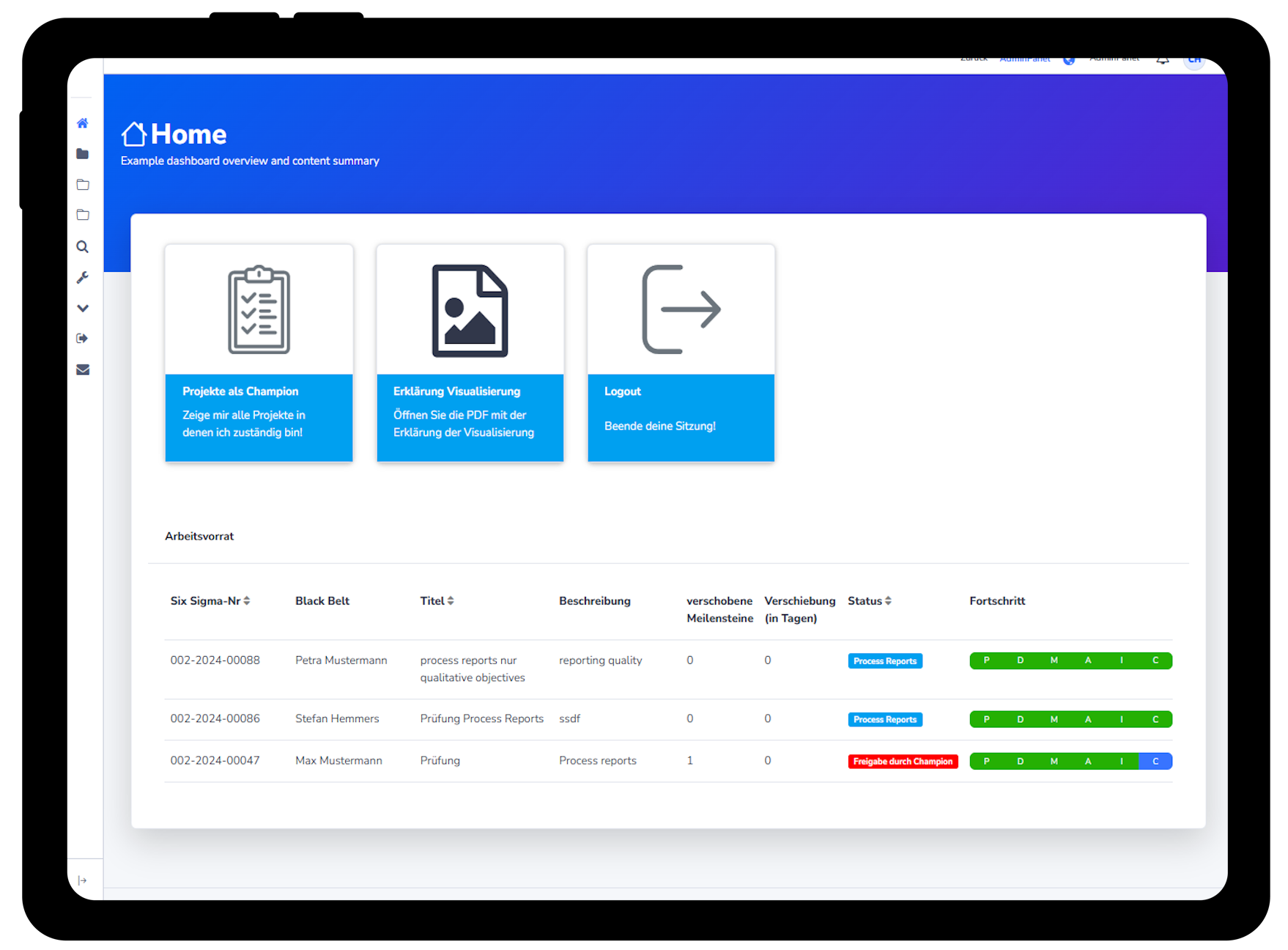Open Settings via the wrench icon
1288x950 pixels.
pos(82,277)
